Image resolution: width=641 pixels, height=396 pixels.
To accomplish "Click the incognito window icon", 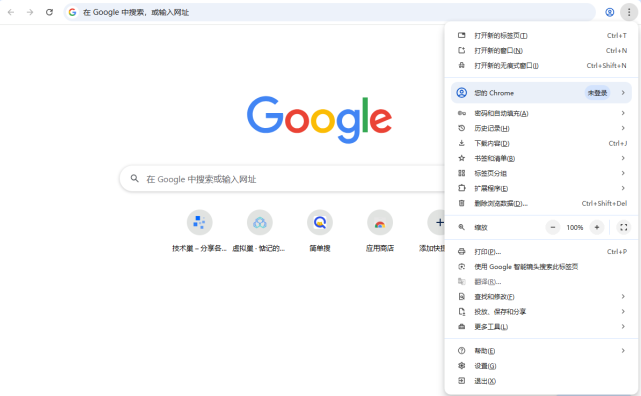I will pos(462,65).
